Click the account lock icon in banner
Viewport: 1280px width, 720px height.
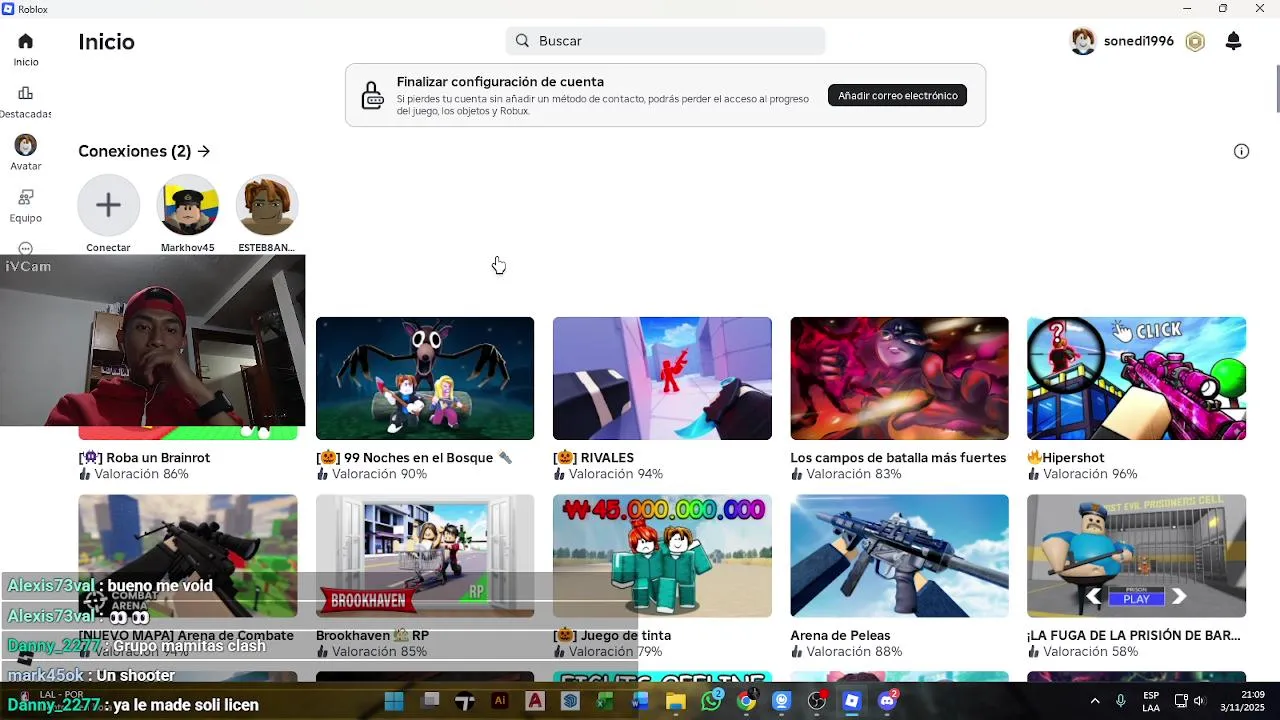tap(372, 95)
